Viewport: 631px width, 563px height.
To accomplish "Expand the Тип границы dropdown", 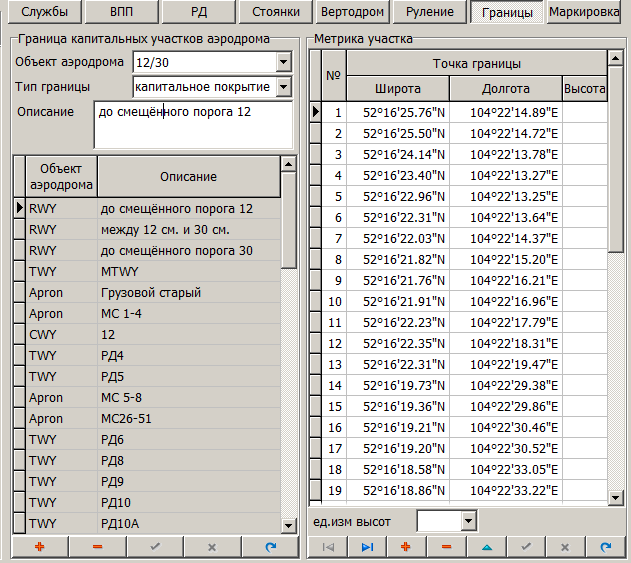I will (x=283, y=87).
